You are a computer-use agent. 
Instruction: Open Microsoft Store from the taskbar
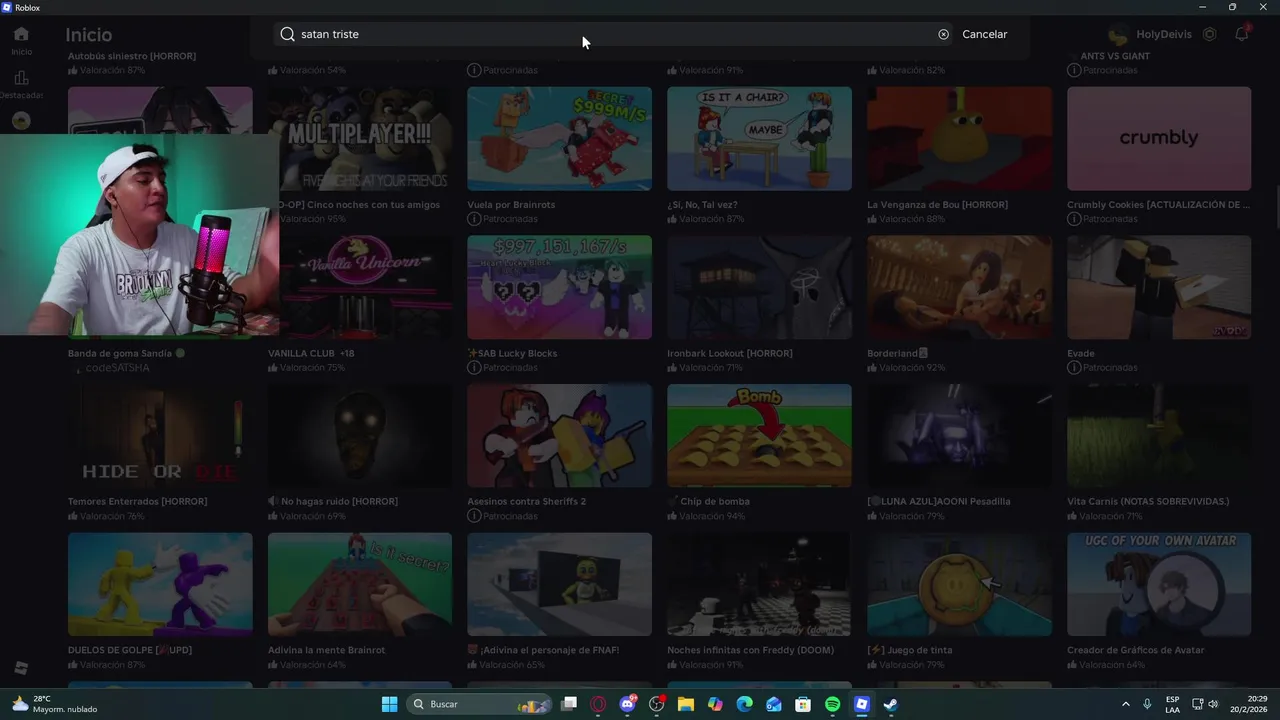[803, 704]
